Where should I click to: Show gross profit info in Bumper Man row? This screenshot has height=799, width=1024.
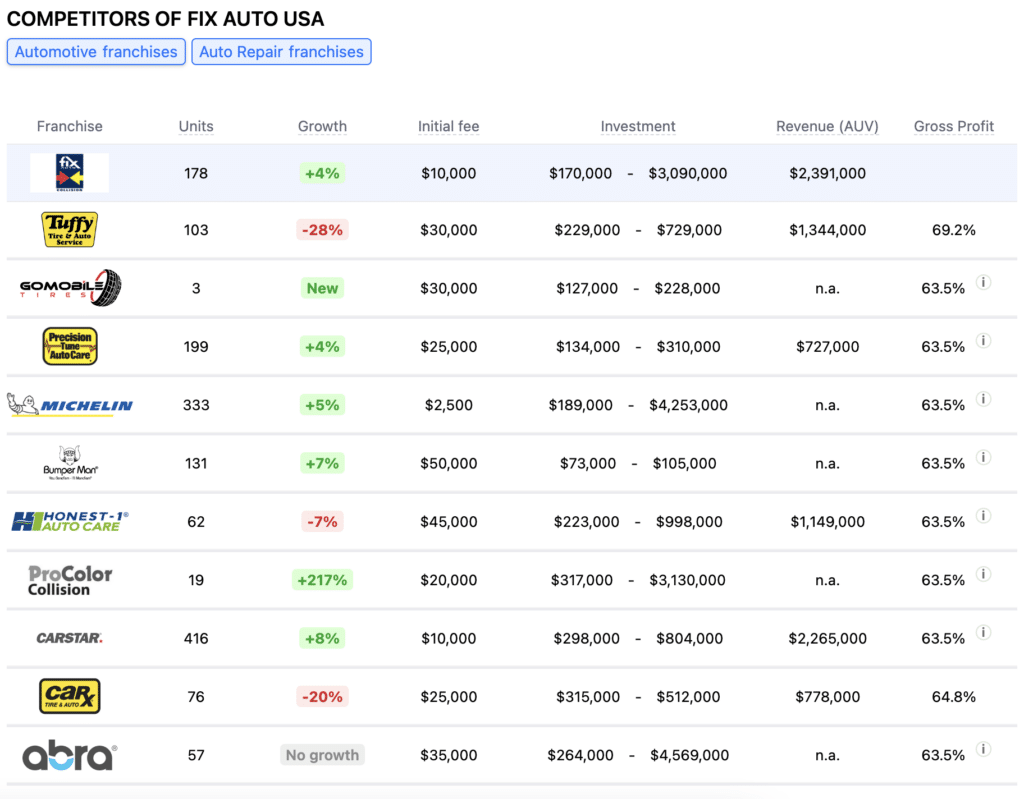984,457
